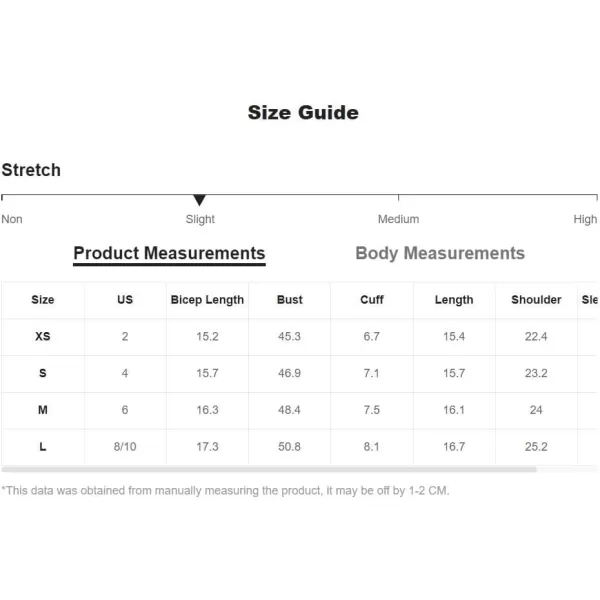Select the M size row label
This screenshot has height=600, width=600.
click(x=42, y=410)
